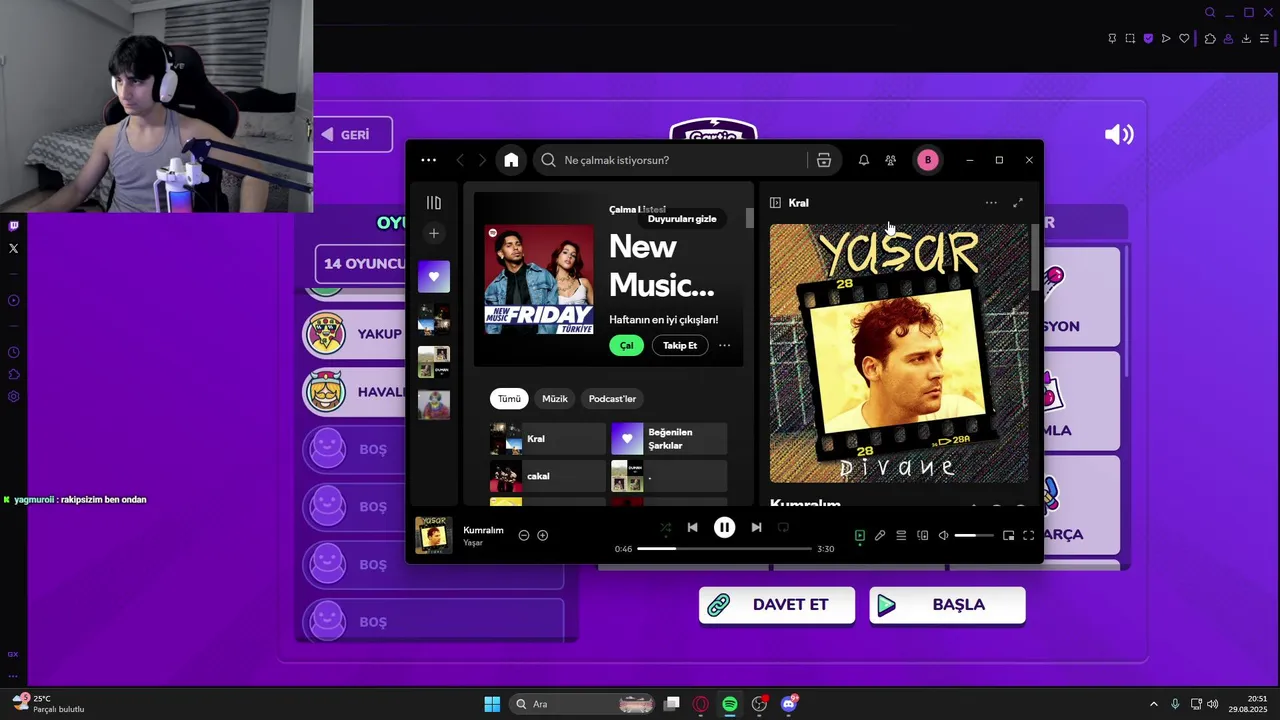Toggle repeat in the player
This screenshot has width=1280, height=720.
pos(784,527)
